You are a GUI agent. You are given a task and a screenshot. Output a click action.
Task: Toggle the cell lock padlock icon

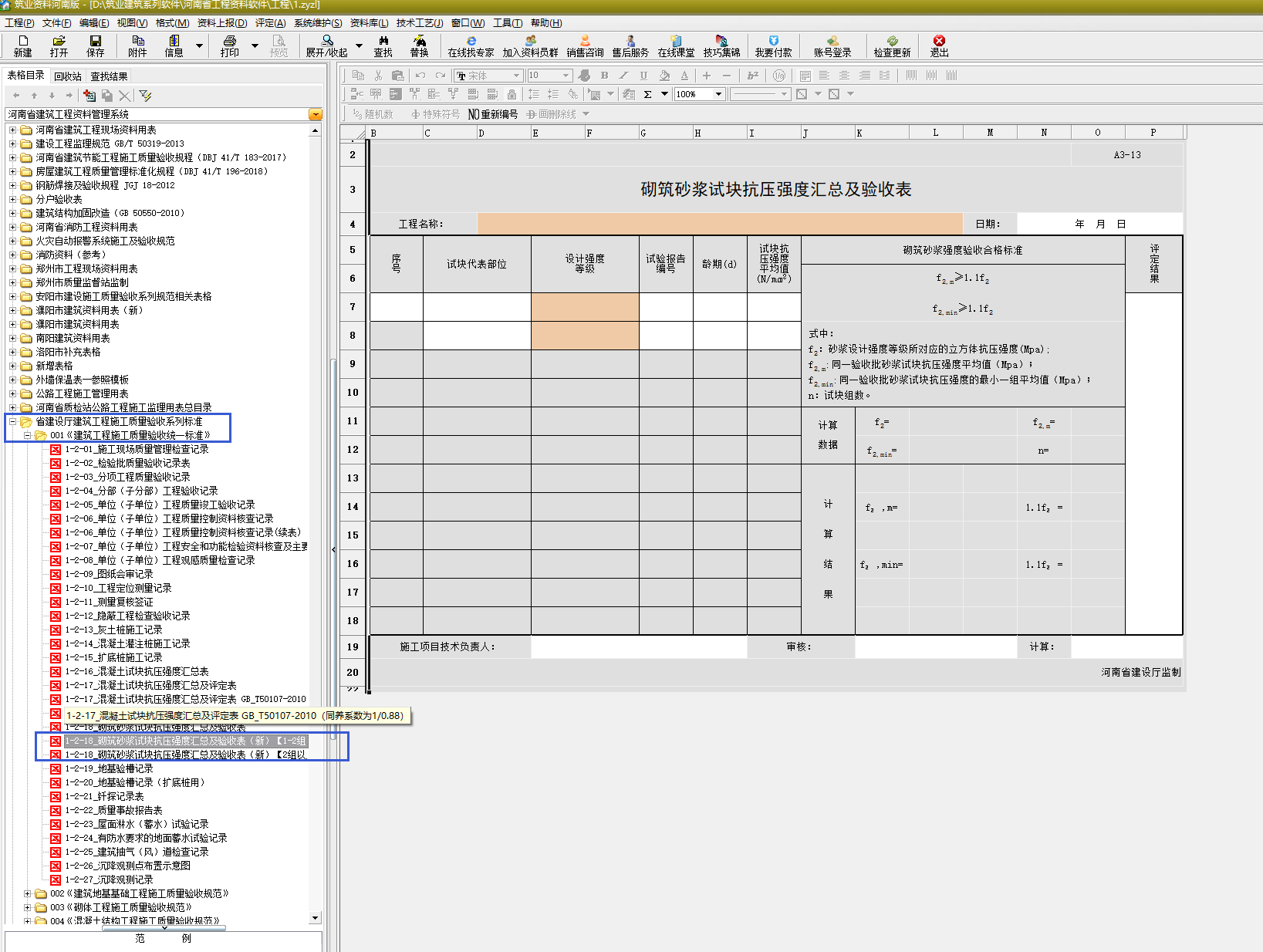pyautogui.click(x=512, y=94)
